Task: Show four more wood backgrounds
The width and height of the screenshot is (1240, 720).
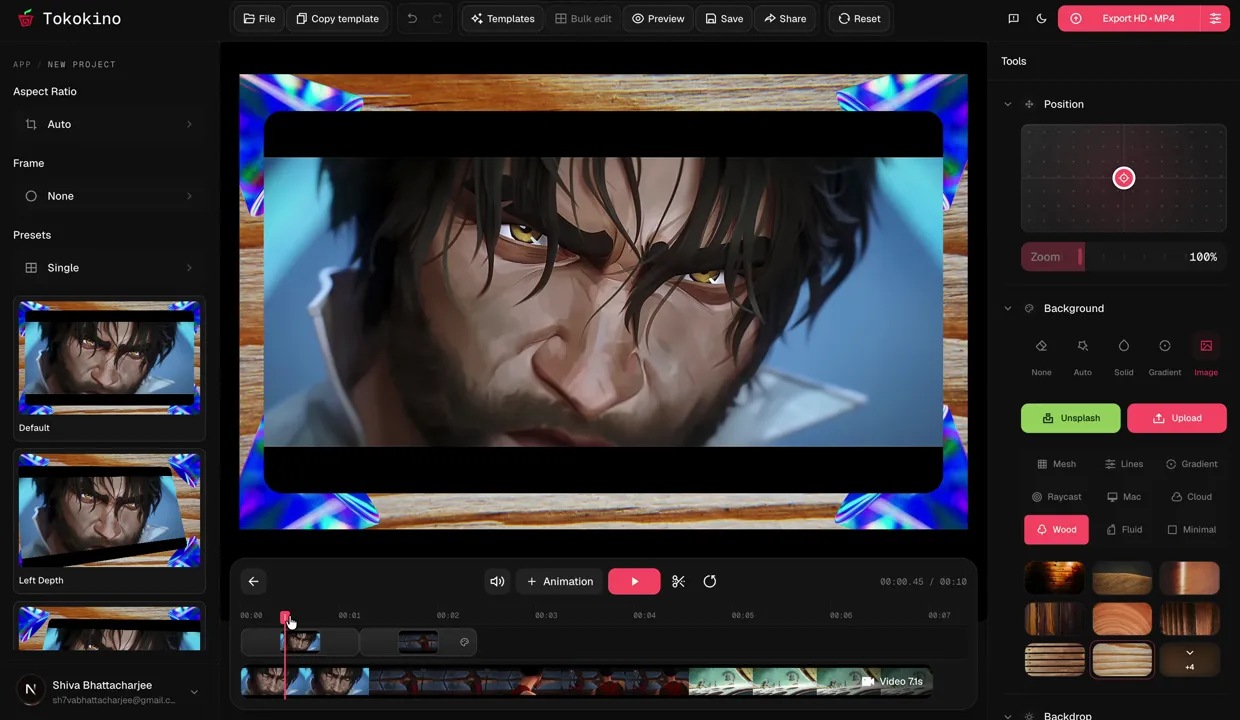Action: [x=1189, y=659]
